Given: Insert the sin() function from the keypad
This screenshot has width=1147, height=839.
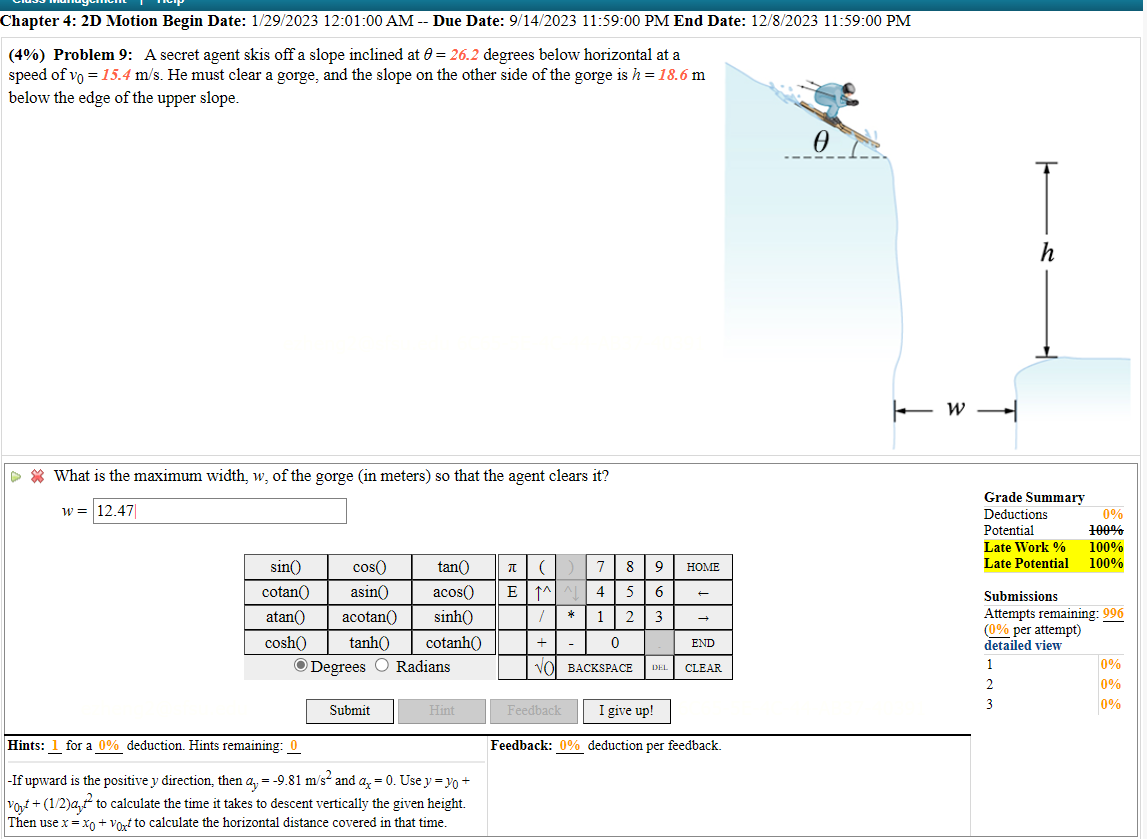Looking at the screenshot, I should click(x=285, y=567).
